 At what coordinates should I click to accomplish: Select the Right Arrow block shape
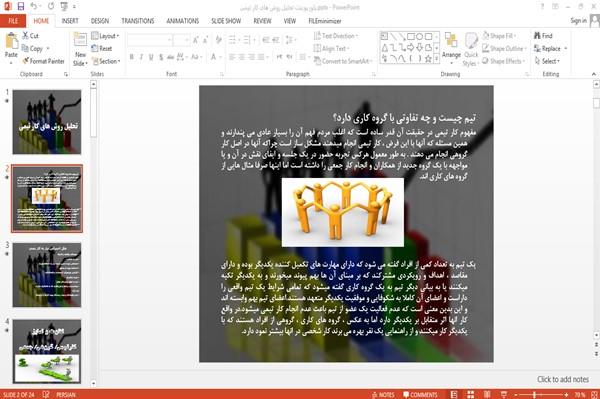(x=411, y=47)
